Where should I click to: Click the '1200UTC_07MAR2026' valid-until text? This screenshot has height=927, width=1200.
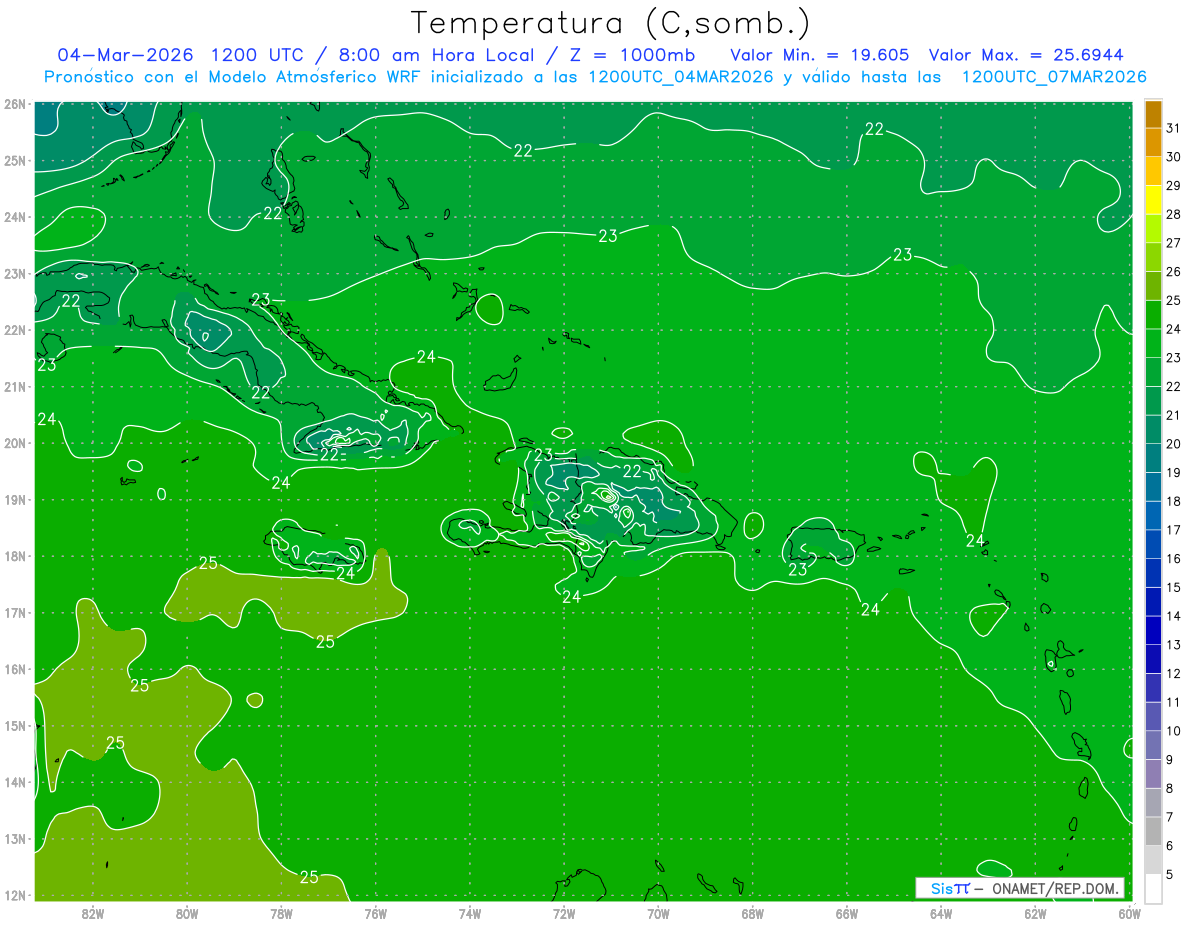click(1054, 77)
